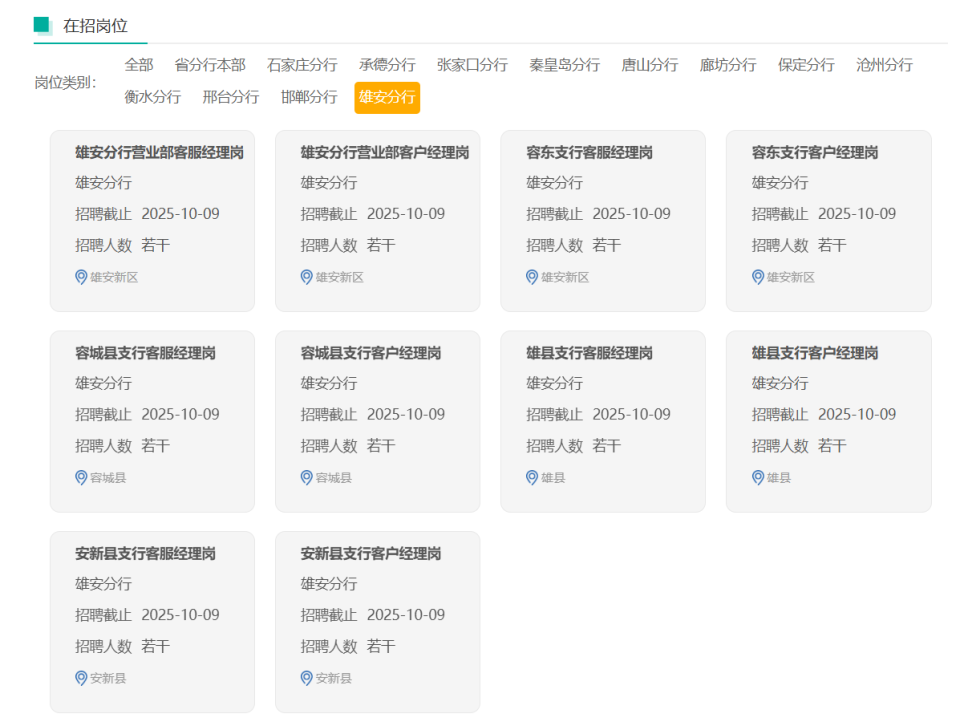Click 雄安分行 subtitle under 安新县支行客服经理岗
The height and width of the screenshot is (726, 960).
tap(103, 584)
